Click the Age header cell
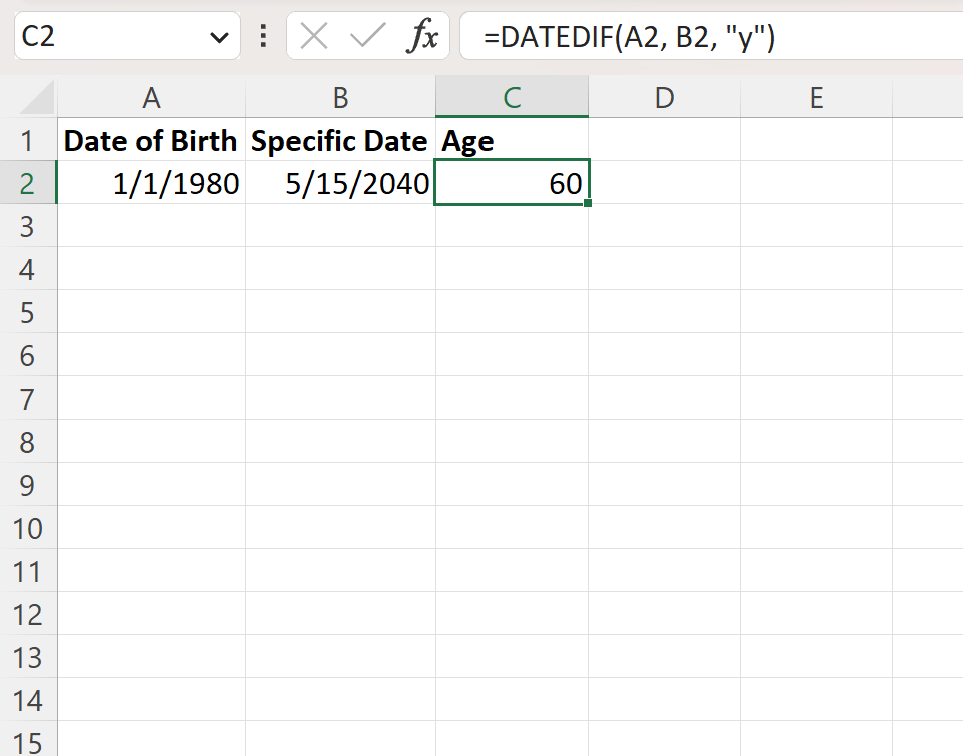Screen dimensions: 963x756 tap(511, 141)
